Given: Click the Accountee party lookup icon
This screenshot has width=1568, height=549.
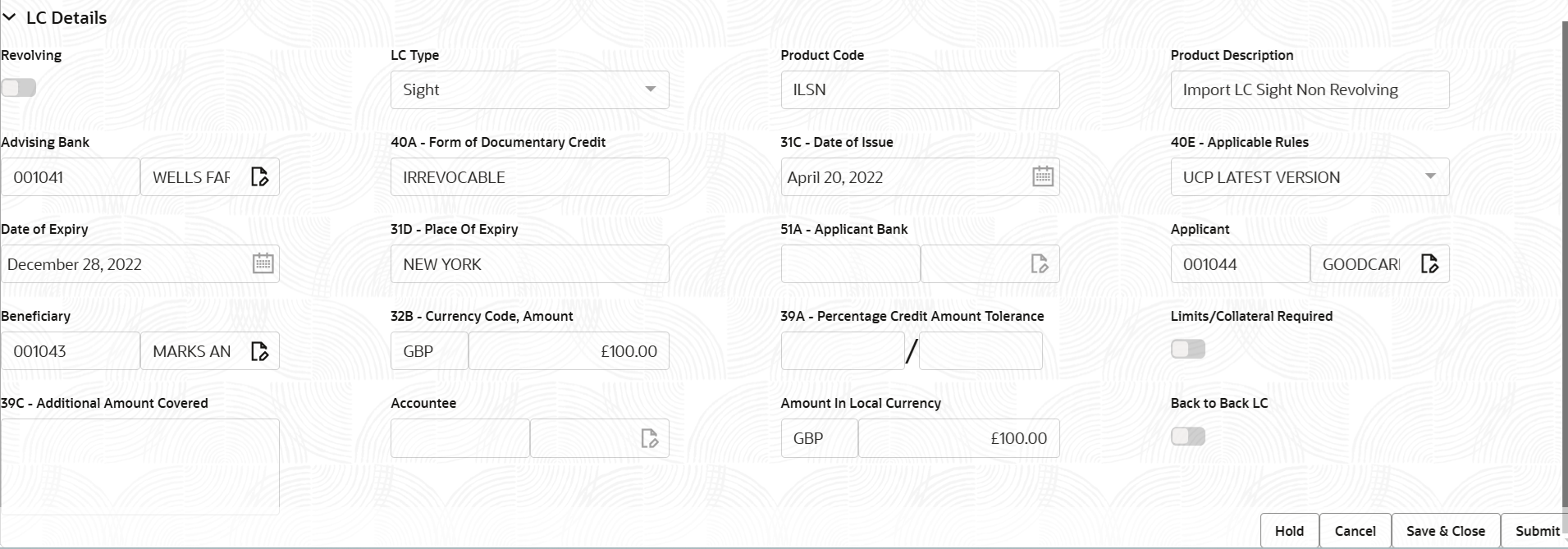Looking at the screenshot, I should pyautogui.click(x=649, y=437).
